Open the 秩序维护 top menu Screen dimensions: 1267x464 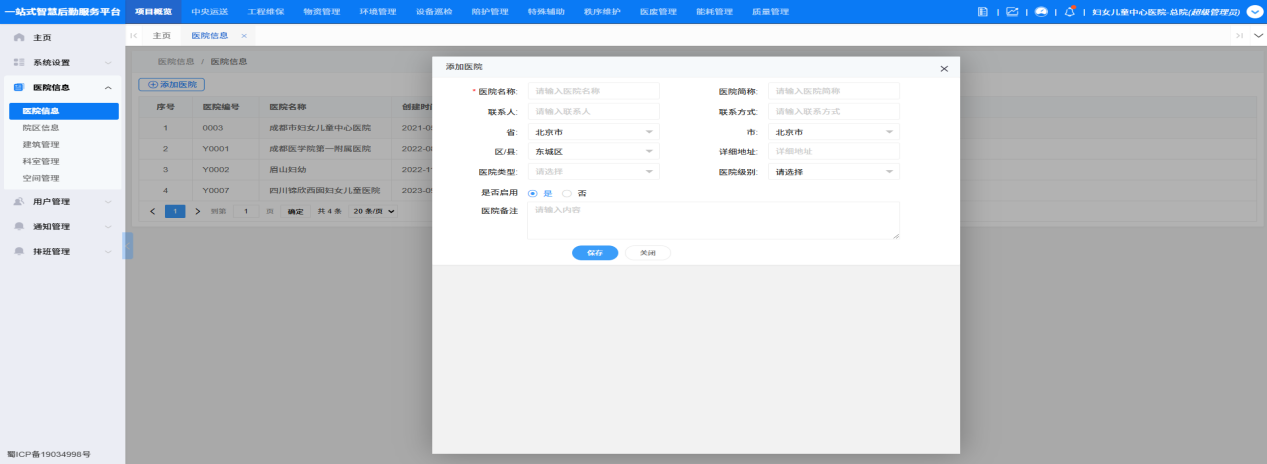coord(602,12)
